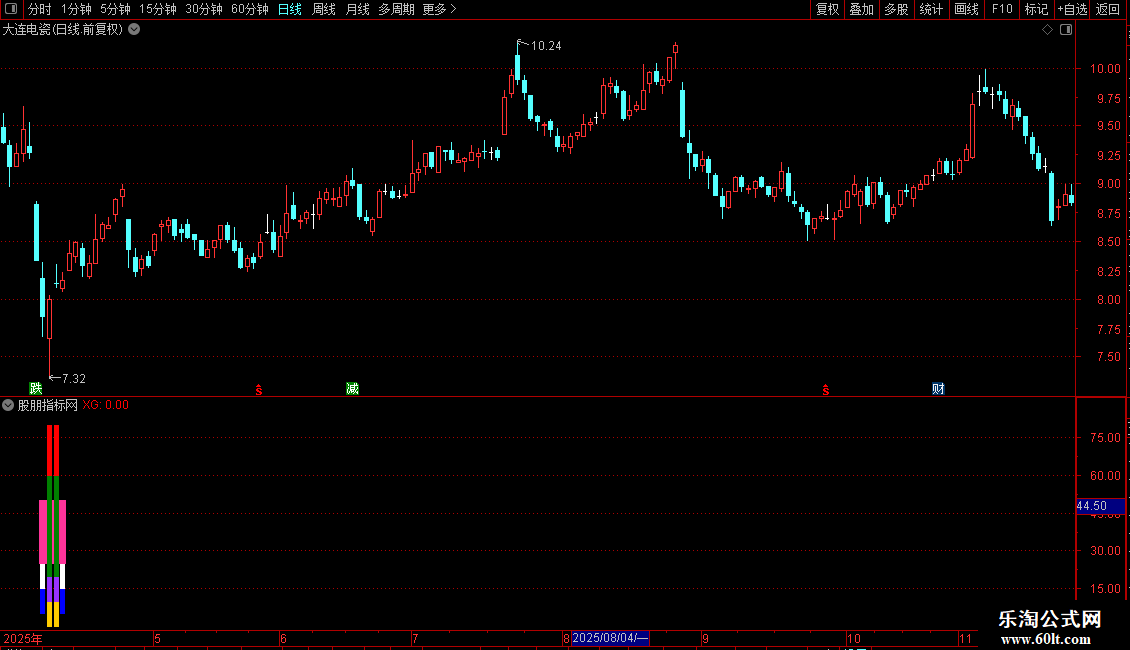The width and height of the screenshot is (1130, 650).
Task: Click the 7.32 low price label
Action: [74, 378]
